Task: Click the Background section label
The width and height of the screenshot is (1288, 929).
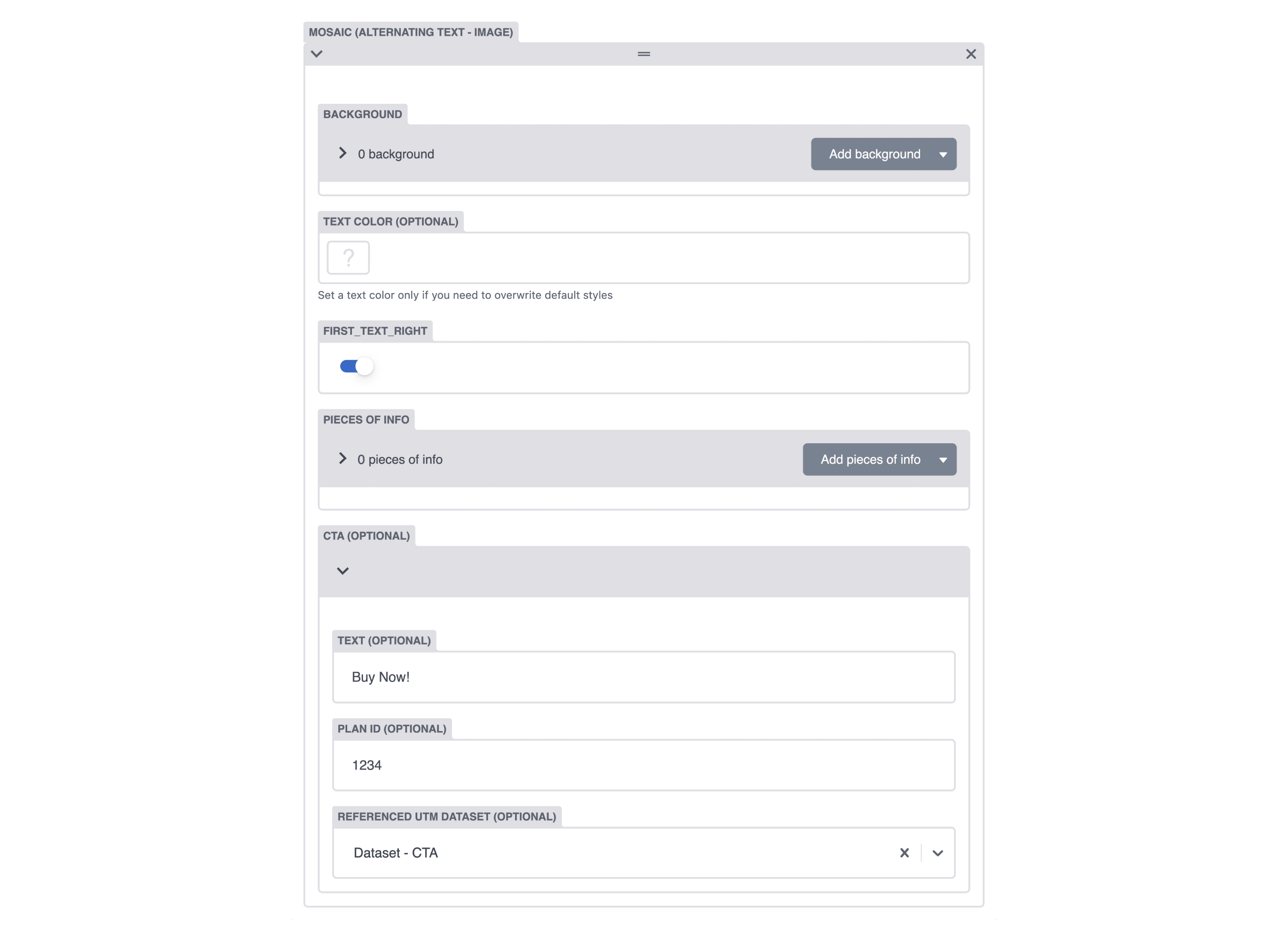Action: pos(362,114)
